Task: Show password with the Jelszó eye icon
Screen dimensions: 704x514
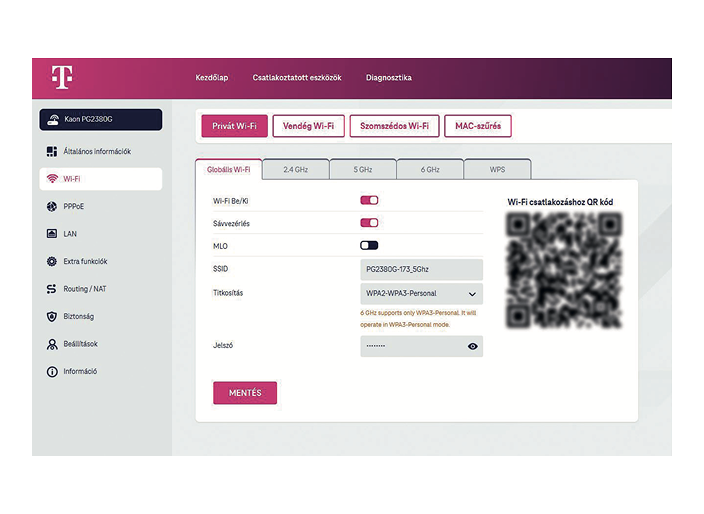Action: (472, 346)
